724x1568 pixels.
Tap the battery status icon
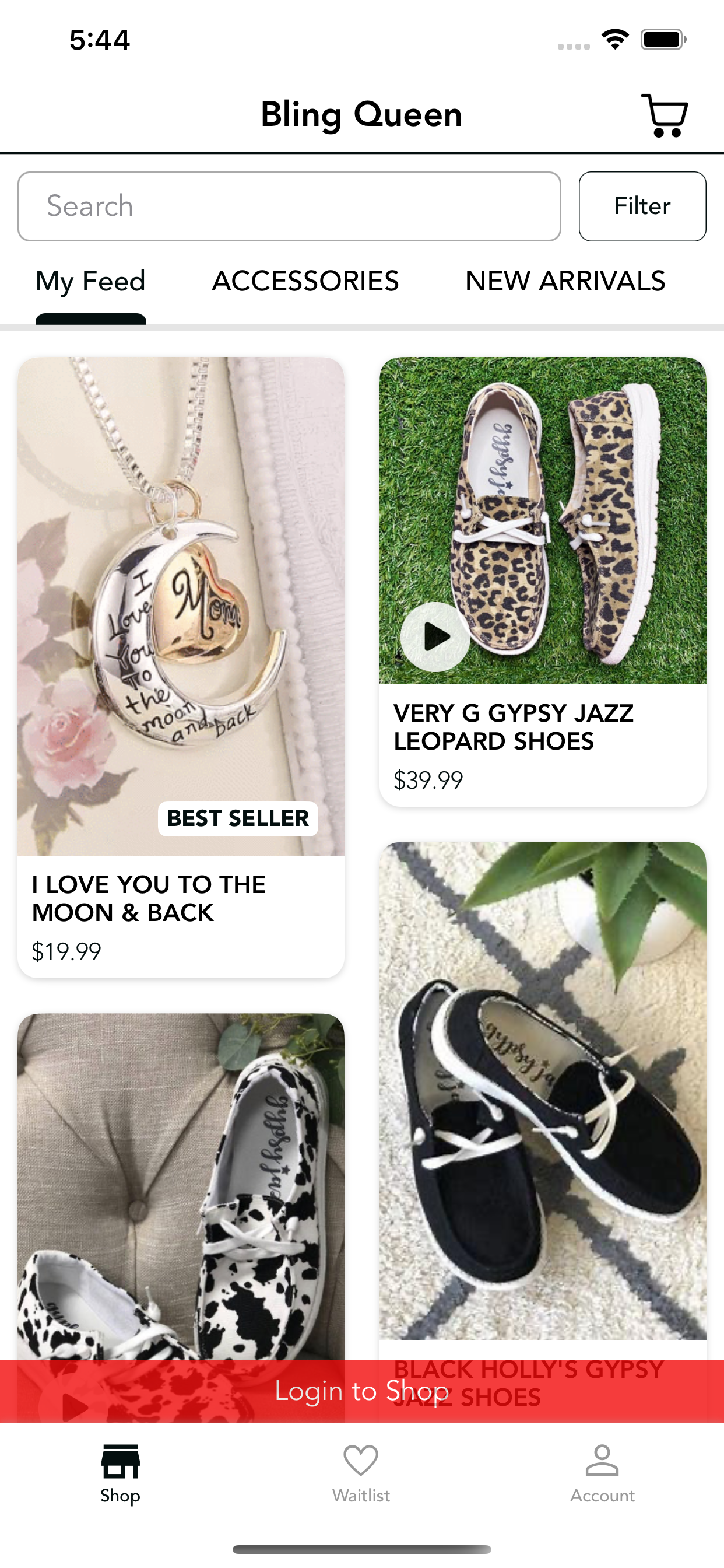point(664,40)
